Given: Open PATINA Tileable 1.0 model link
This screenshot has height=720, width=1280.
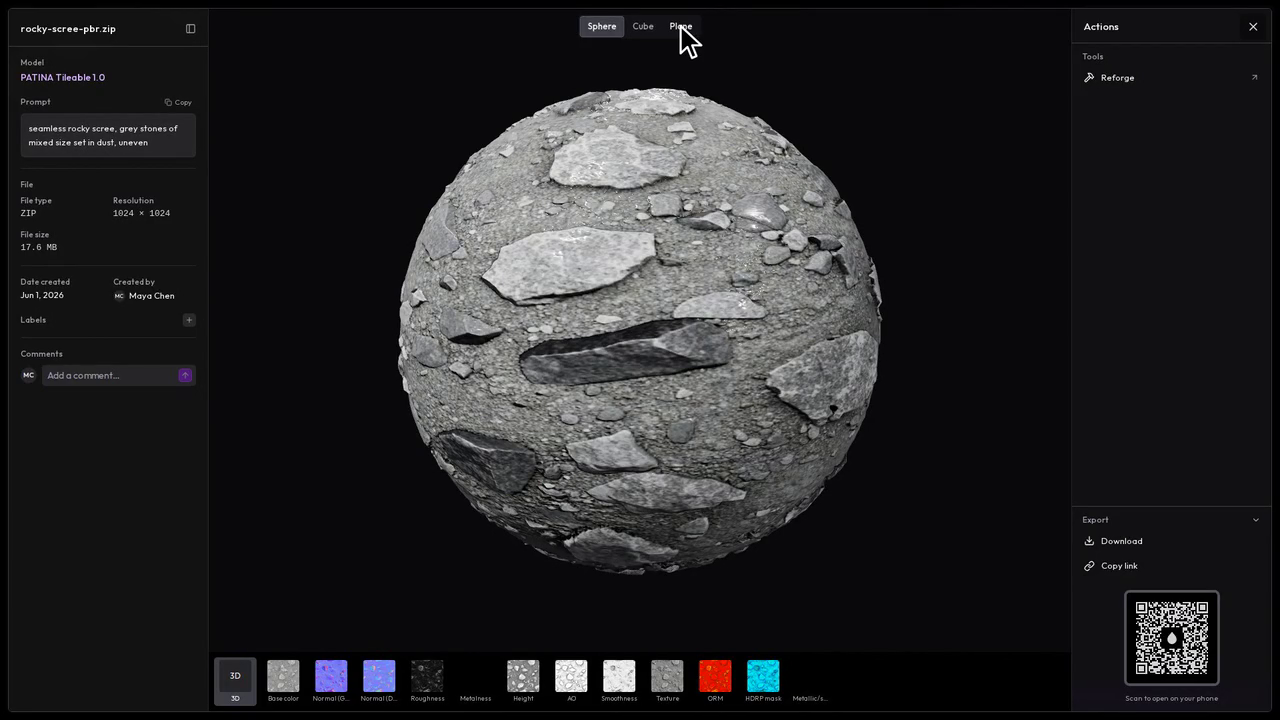Looking at the screenshot, I should coord(63,77).
